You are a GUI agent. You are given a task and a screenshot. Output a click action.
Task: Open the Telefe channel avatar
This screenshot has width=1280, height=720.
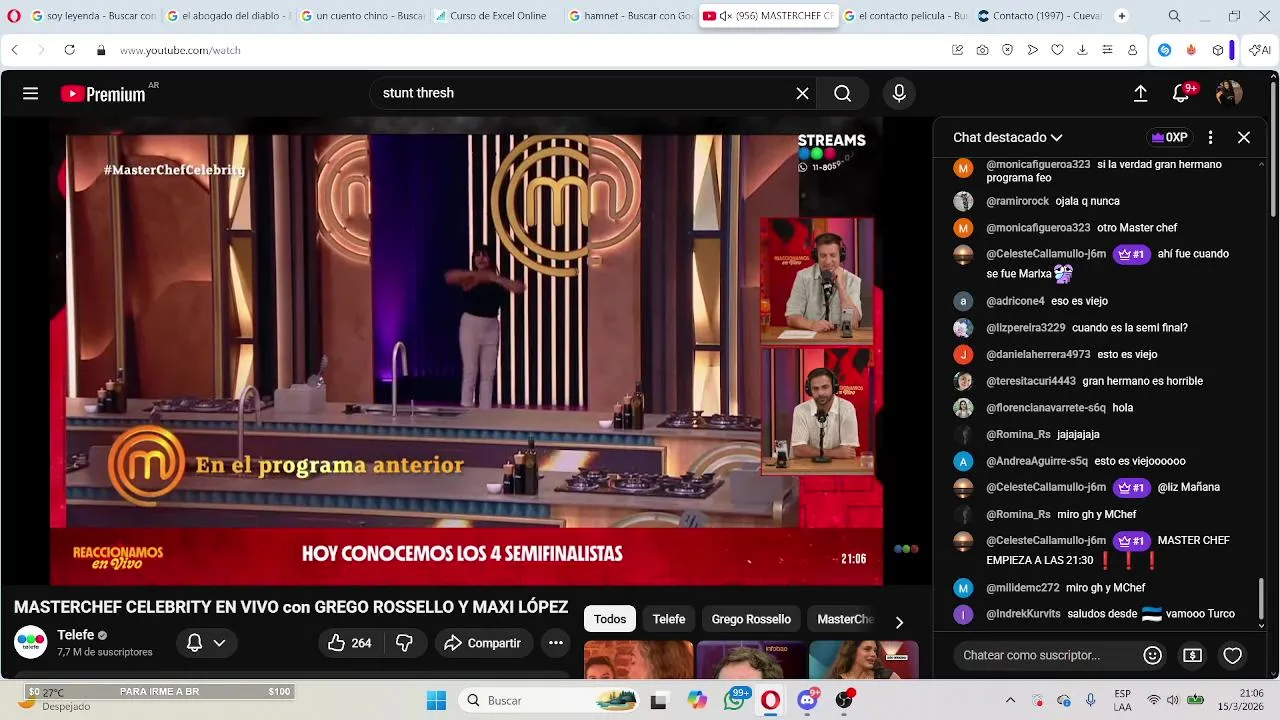tap(30, 642)
